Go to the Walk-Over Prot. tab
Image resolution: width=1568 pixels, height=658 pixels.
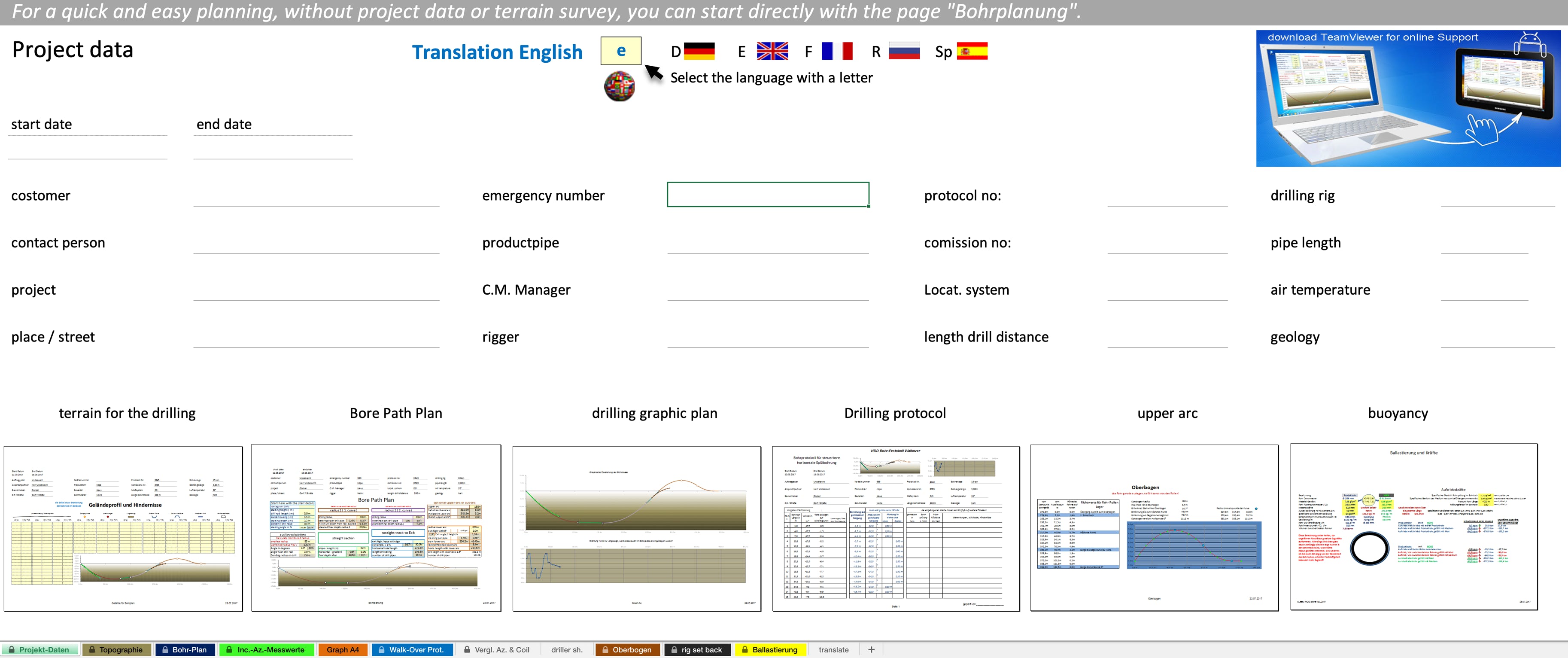[411, 649]
